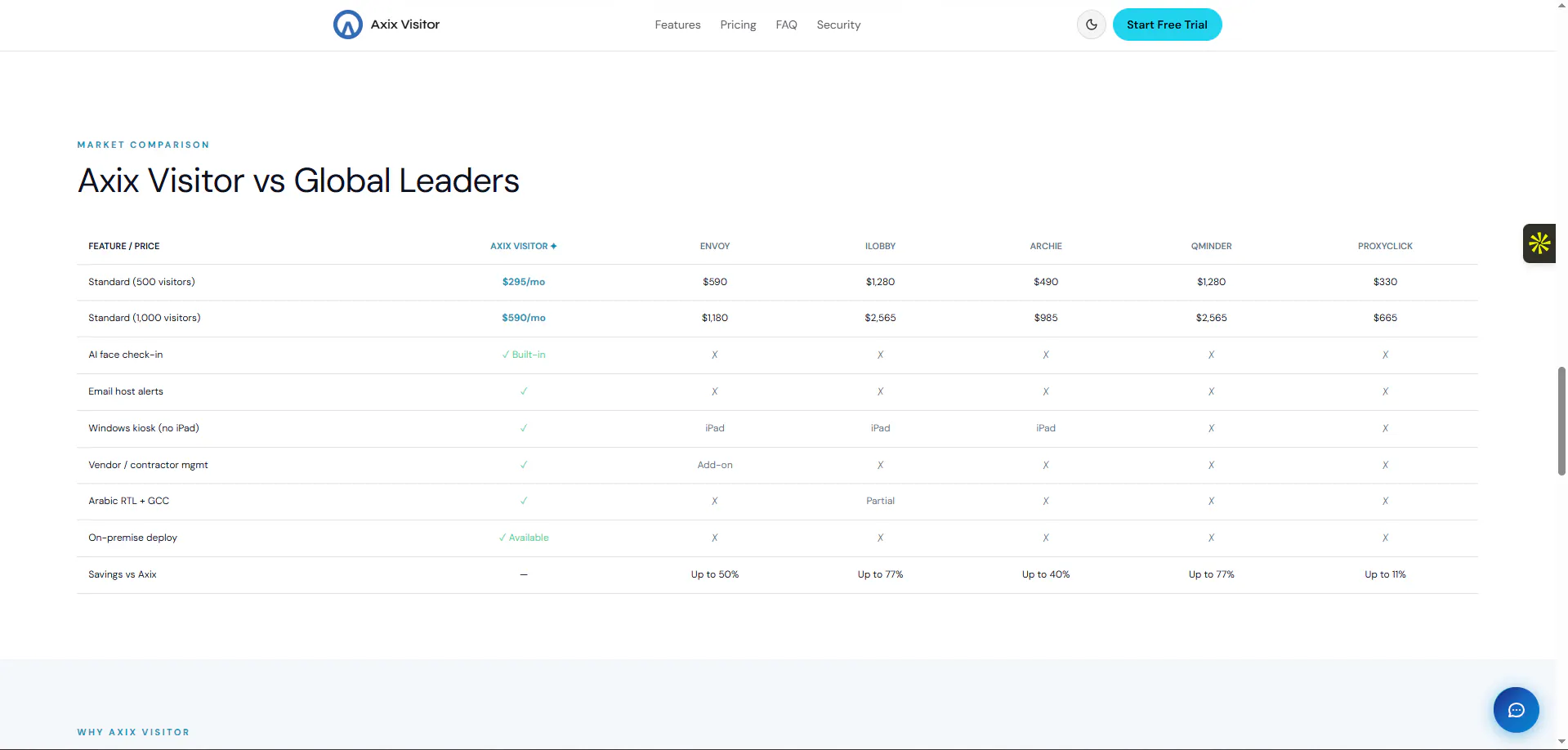
Task: Click the FEATURE / PRICE header cell
Action: 123,246
